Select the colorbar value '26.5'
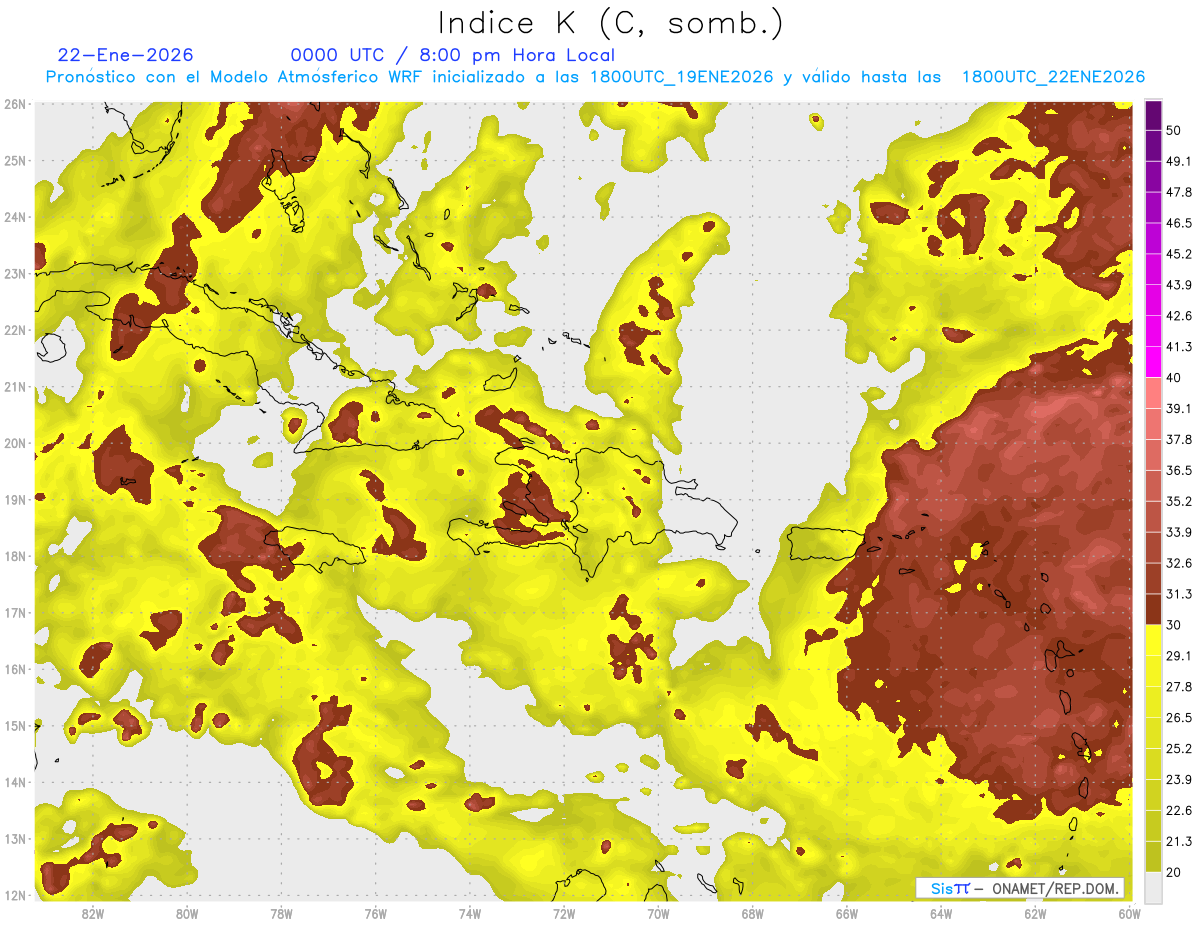Screen dimensions: 1200x927 pos(1179,718)
